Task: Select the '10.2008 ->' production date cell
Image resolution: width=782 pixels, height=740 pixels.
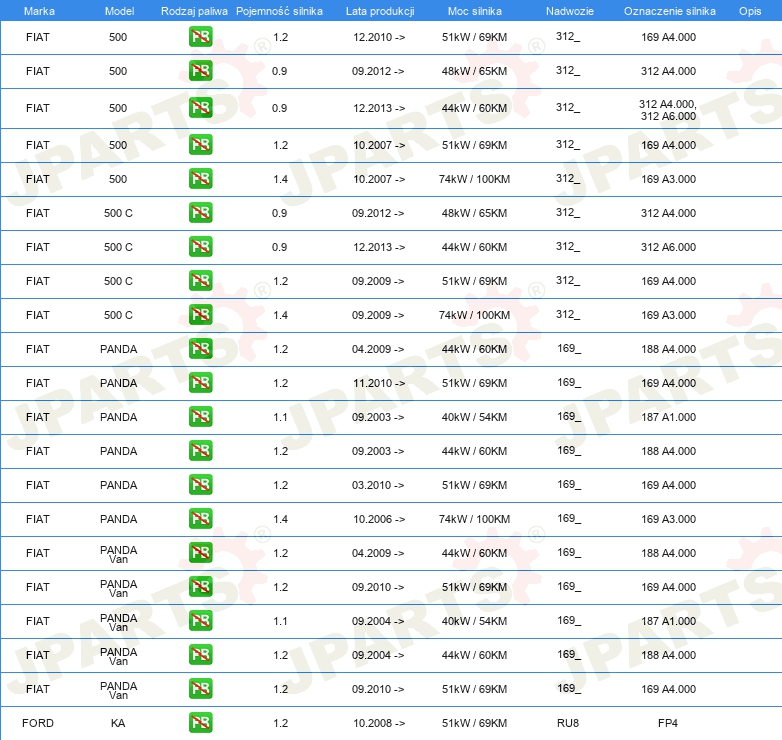Action: pyautogui.click(x=379, y=723)
